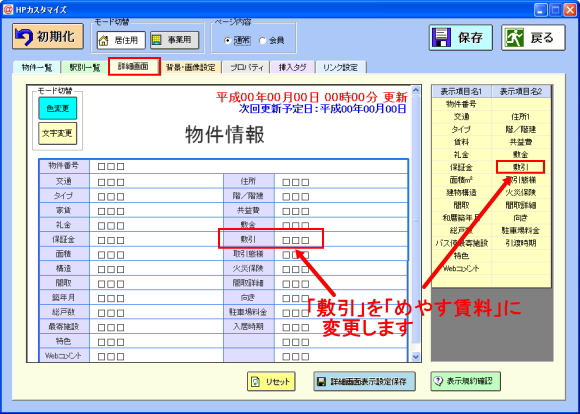Save via 詳細画面表示設定保存 disk icon
580x414 pixels.
(322, 381)
